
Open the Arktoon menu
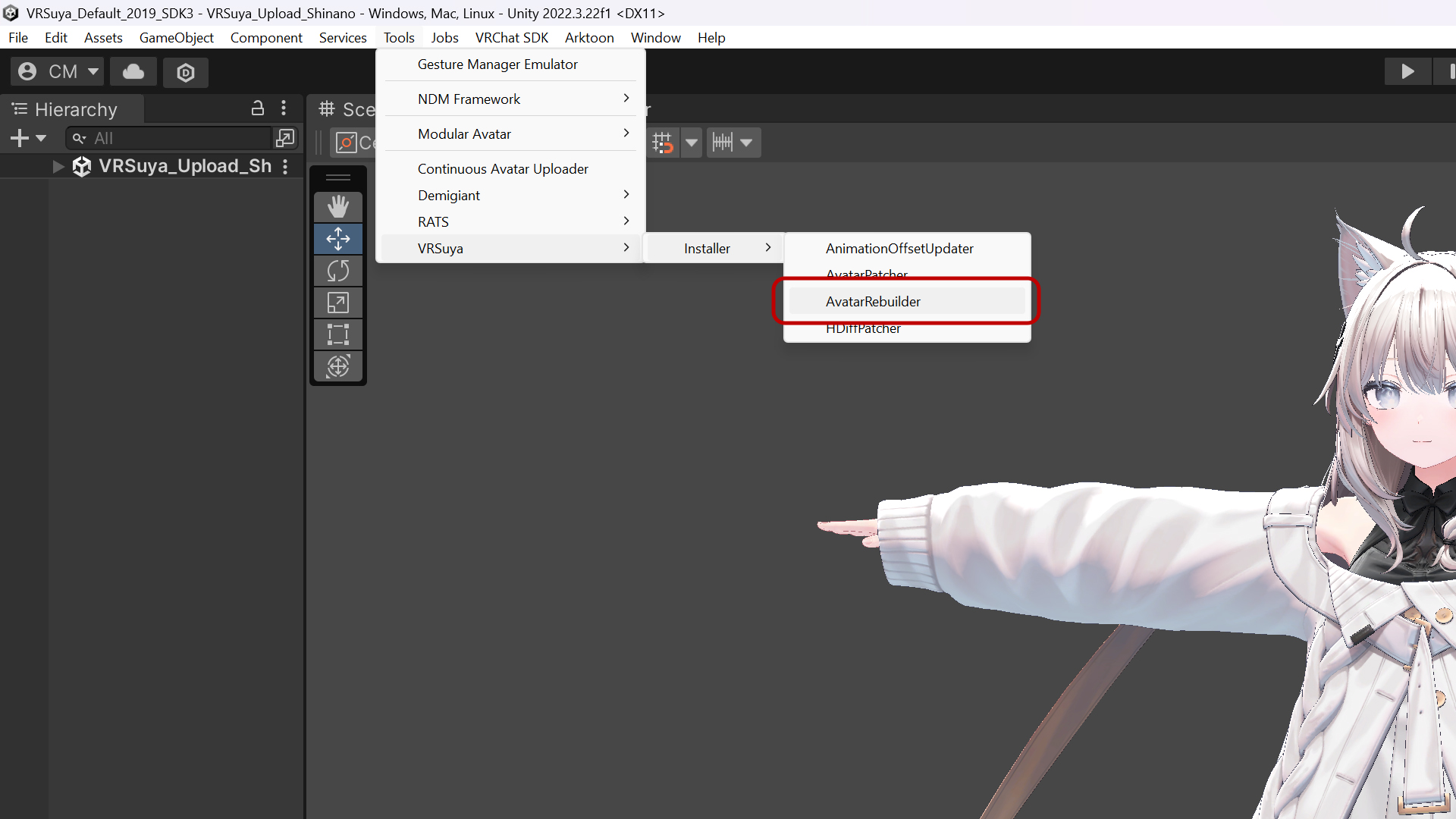[x=589, y=38]
